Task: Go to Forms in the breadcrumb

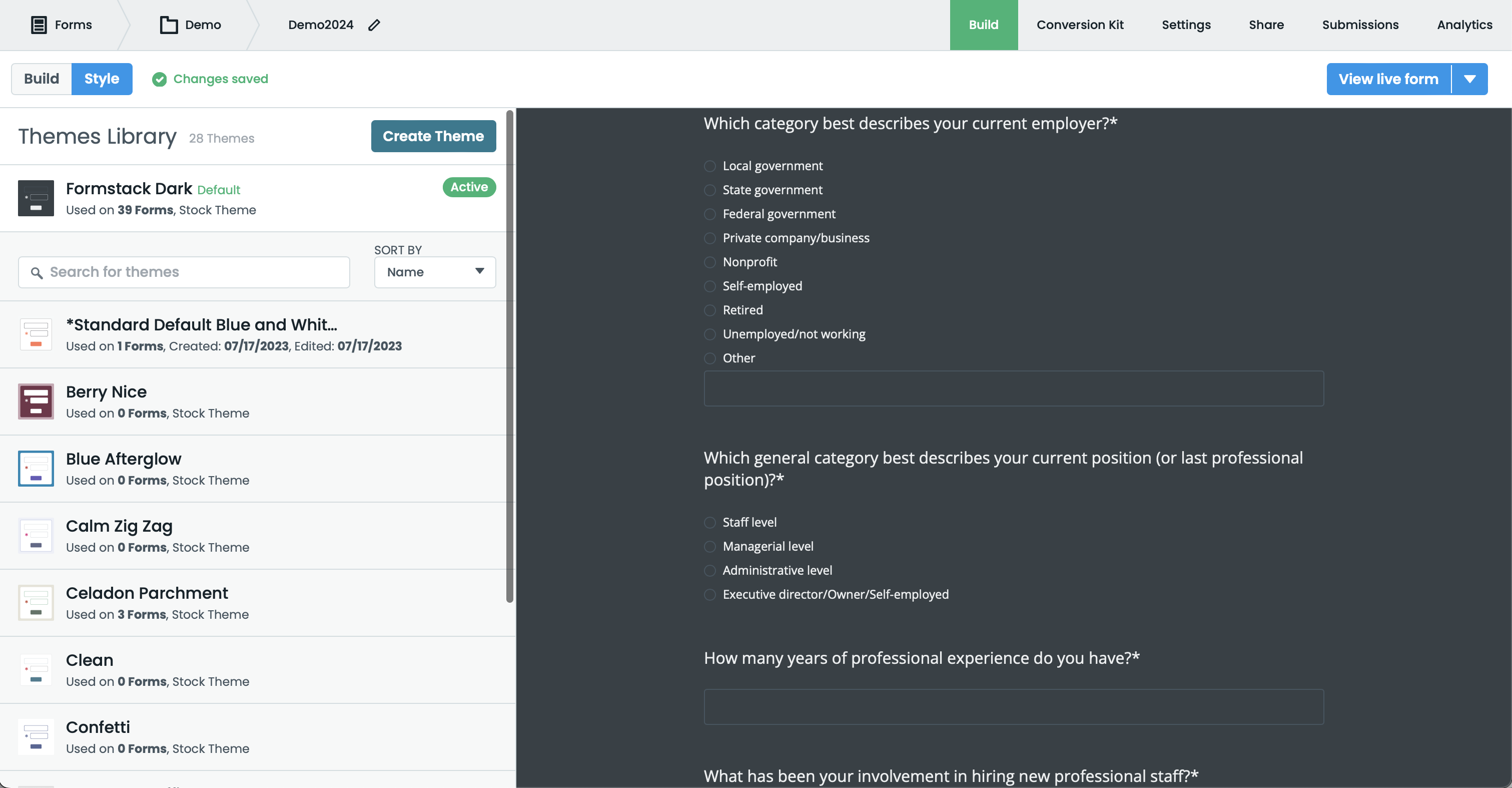Action: point(74,25)
